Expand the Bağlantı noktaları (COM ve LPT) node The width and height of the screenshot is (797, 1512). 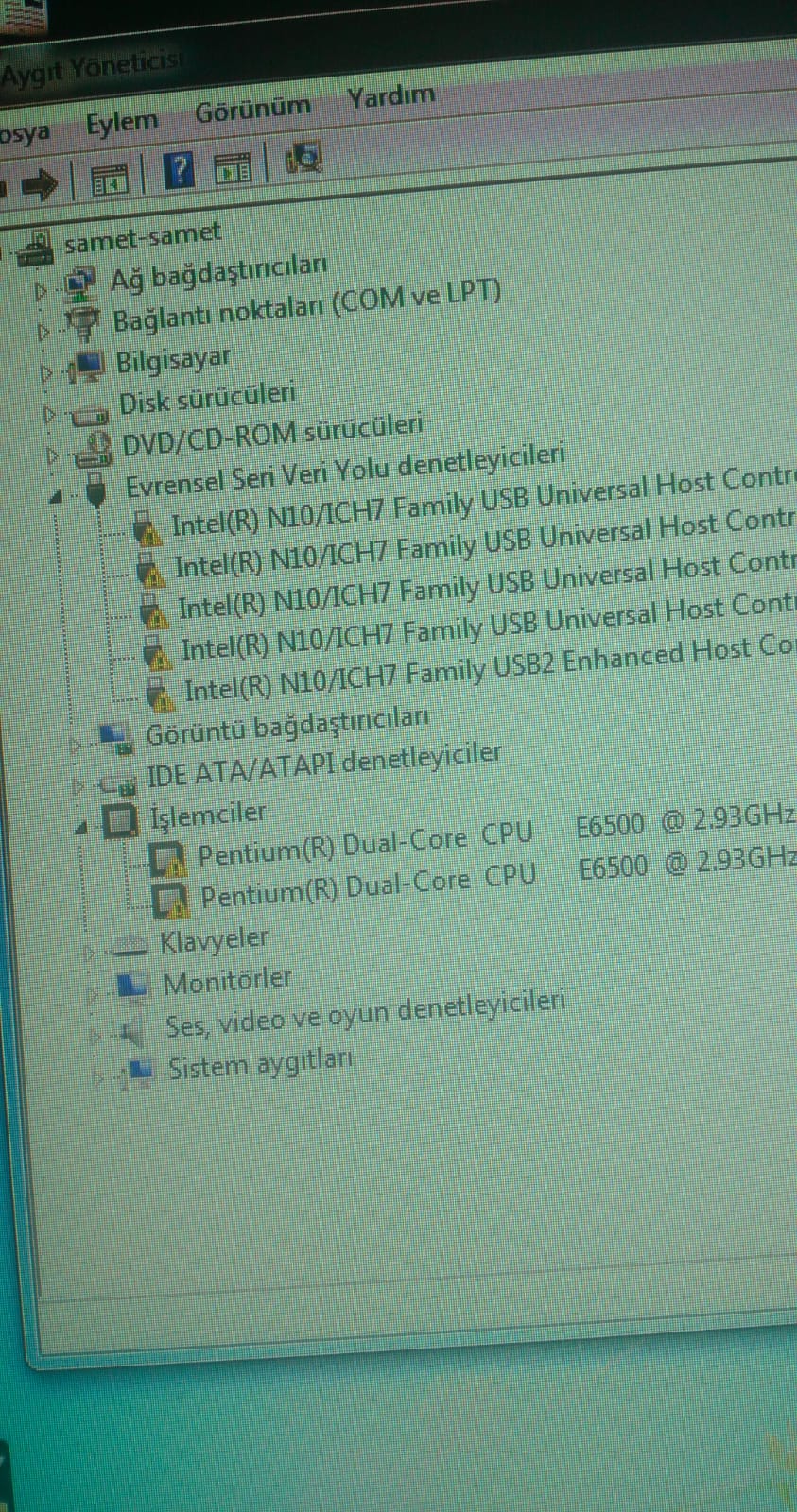[43, 332]
